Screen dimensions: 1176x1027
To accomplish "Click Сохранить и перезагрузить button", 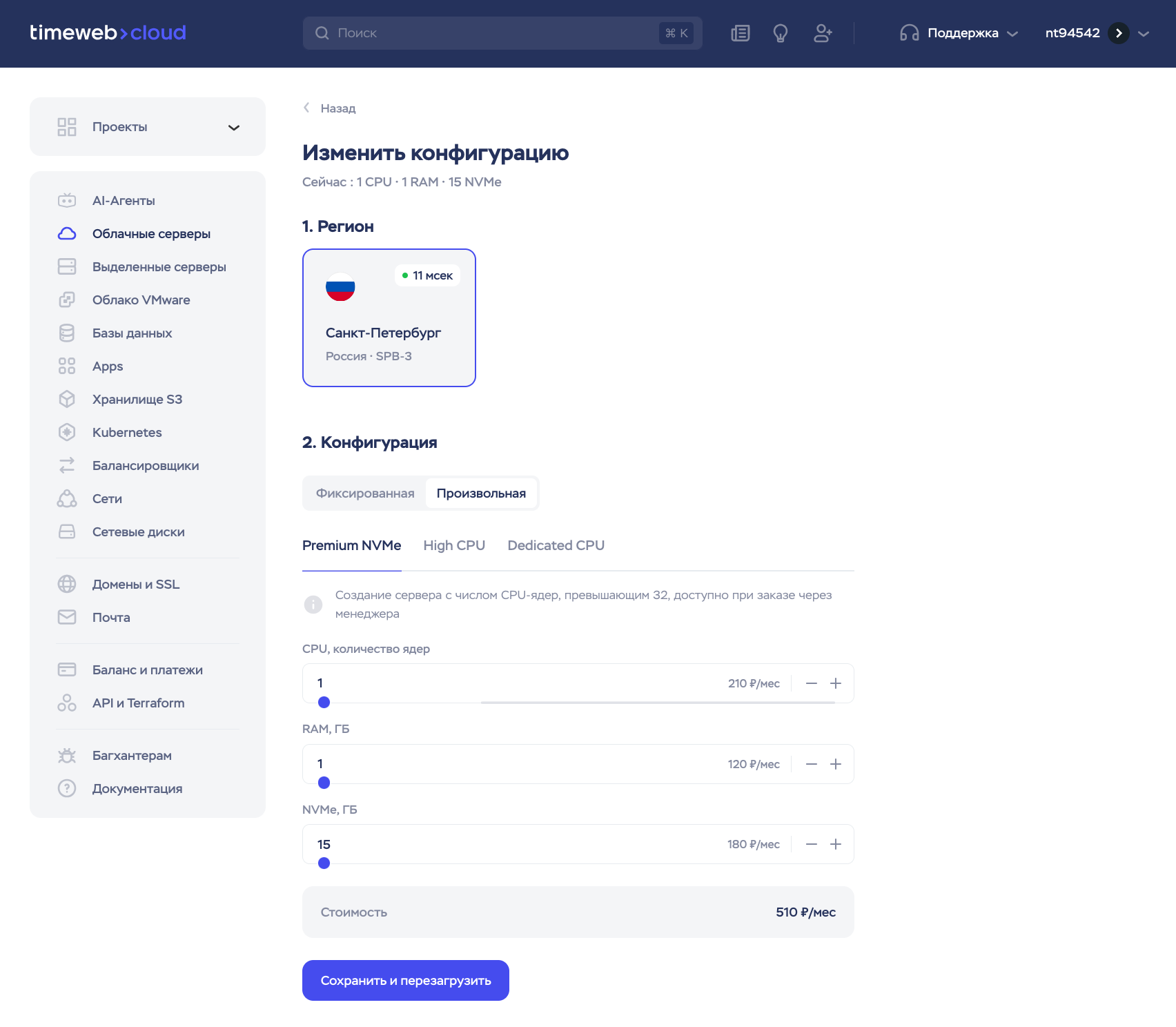I will tap(406, 980).
